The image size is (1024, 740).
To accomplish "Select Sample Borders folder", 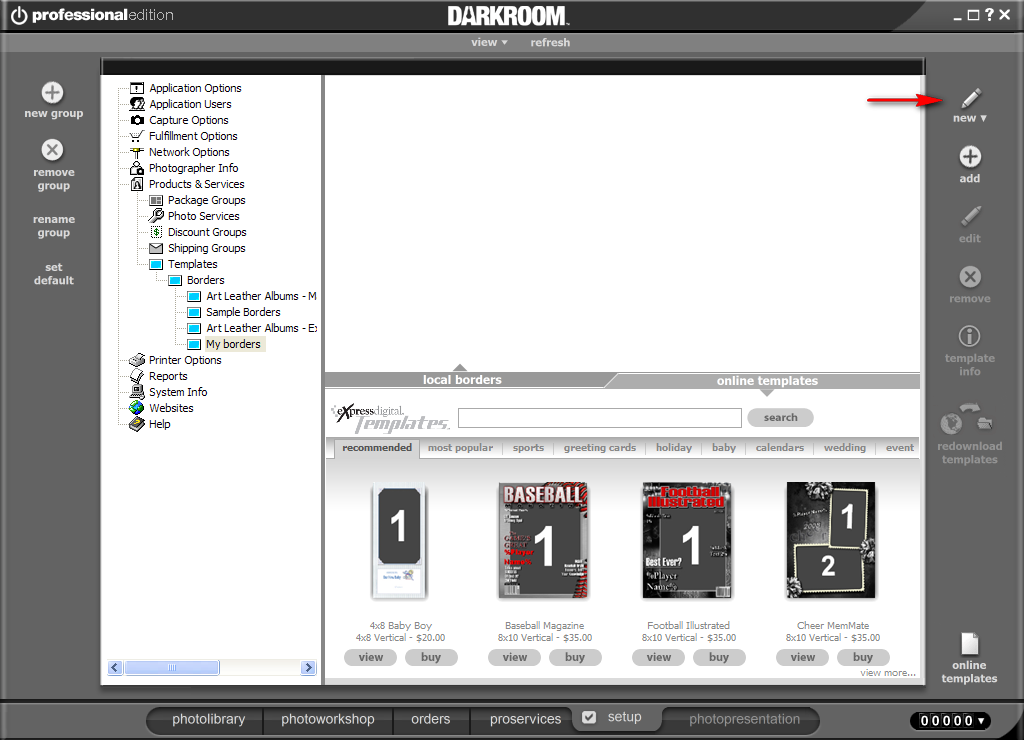I will click(243, 312).
